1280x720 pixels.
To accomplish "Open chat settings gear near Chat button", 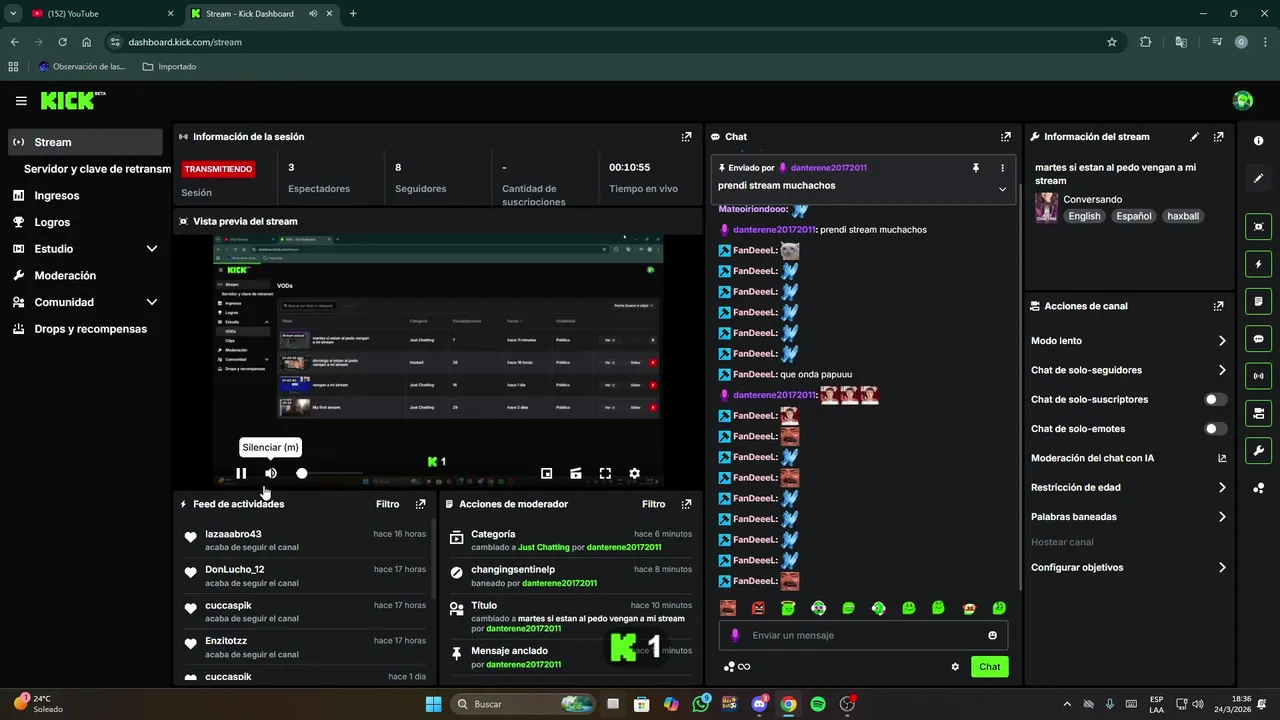I will pyautogui.click(x=955, y=667).
